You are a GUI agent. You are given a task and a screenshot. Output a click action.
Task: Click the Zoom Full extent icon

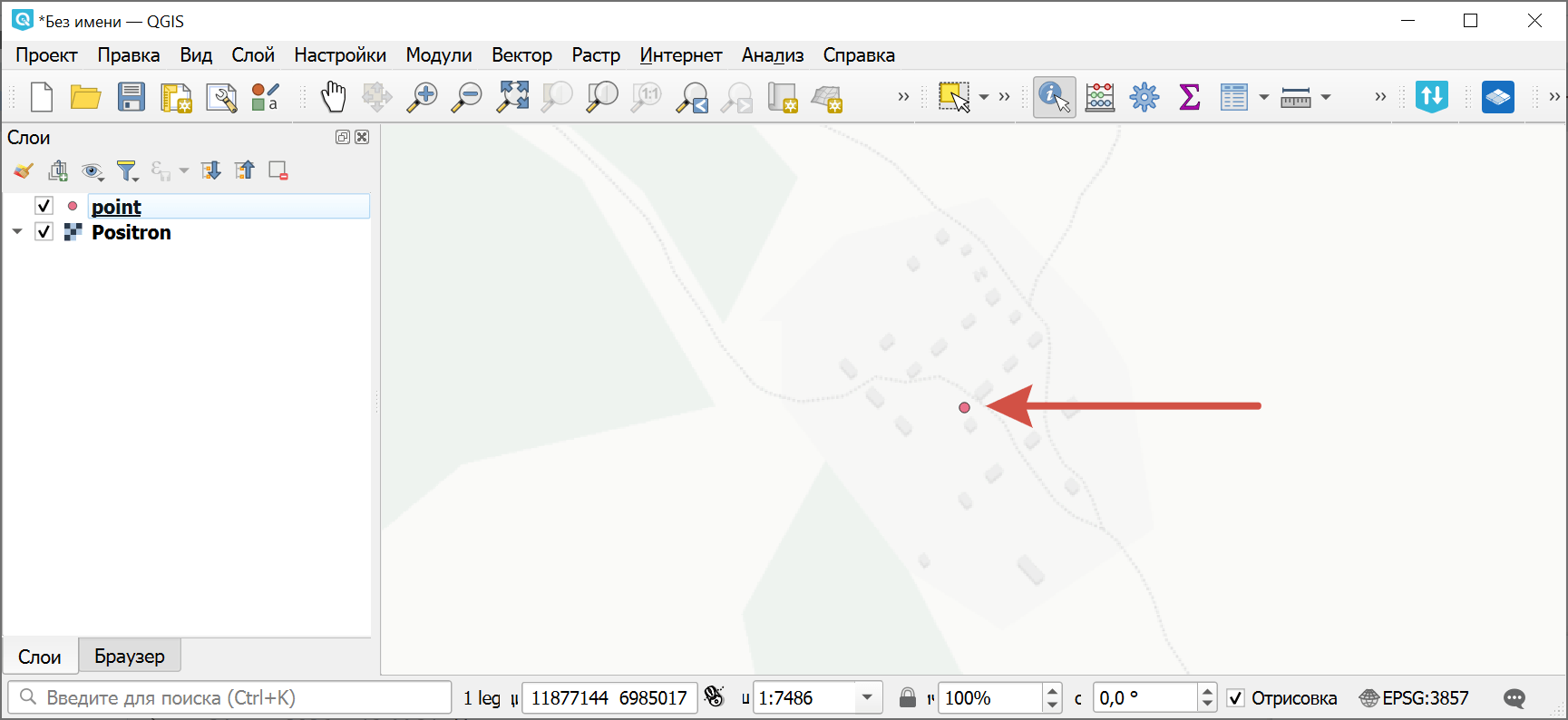pos(512,96)
